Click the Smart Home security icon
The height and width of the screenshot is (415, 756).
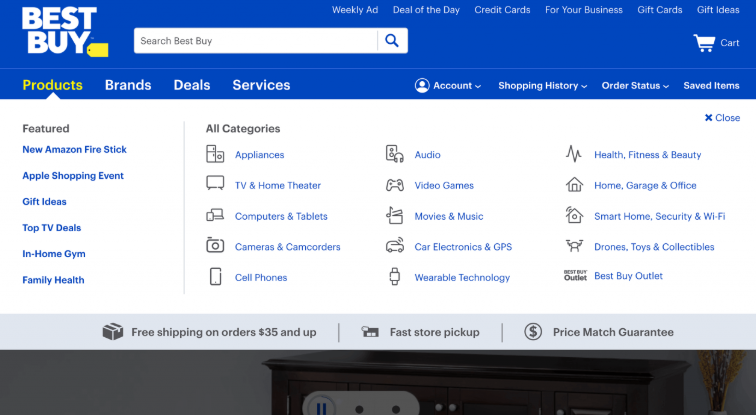574,214
